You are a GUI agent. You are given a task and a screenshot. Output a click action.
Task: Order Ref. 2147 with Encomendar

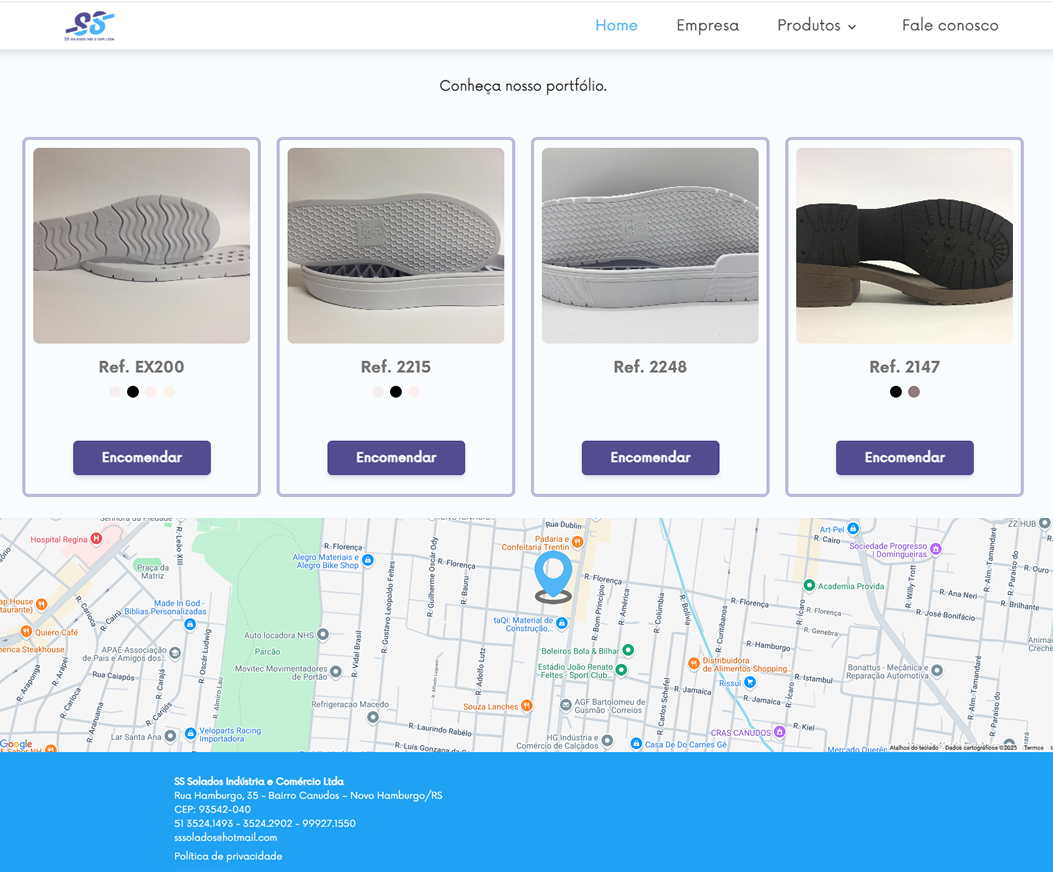point(905,457)
